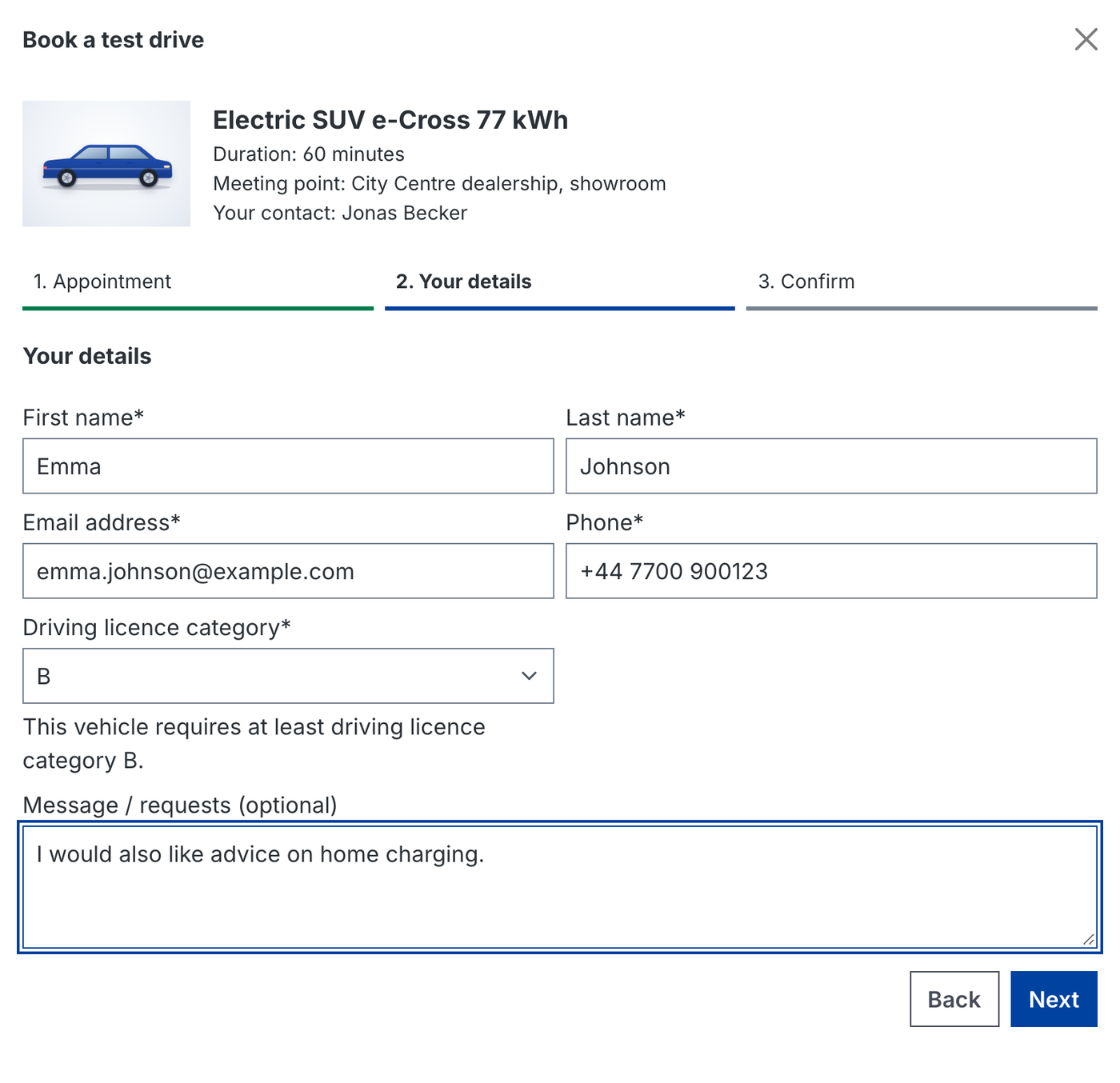Close the Book a test drive dialog
1120x1083 pixels.
pyautogui.click(x=1086, y=39)
